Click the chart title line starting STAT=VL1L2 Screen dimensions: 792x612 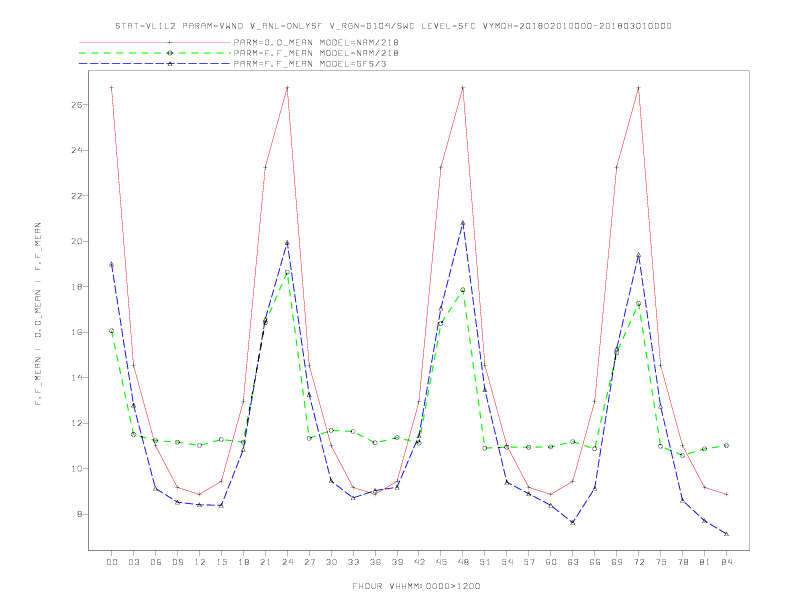tap(393, 26)
